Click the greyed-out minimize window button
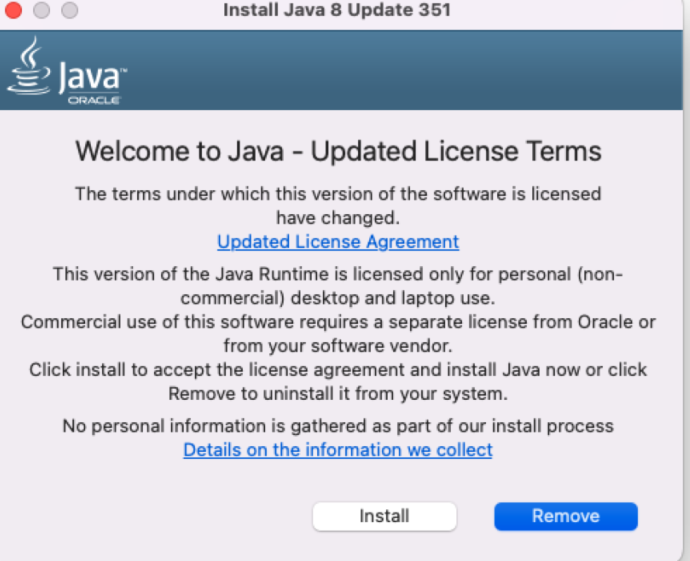The image size is (690, 561). (x=42, y=11)
